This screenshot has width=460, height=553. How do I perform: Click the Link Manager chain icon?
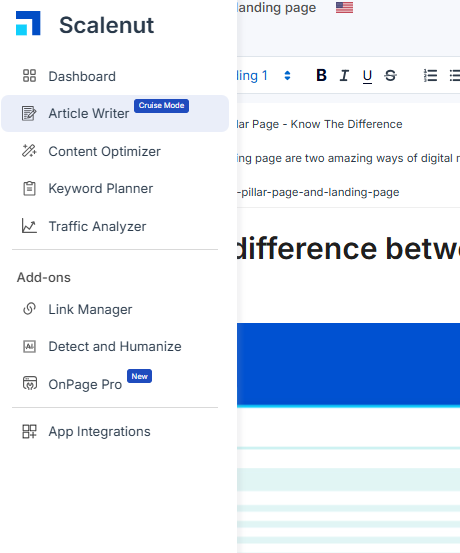pos(29,309)
